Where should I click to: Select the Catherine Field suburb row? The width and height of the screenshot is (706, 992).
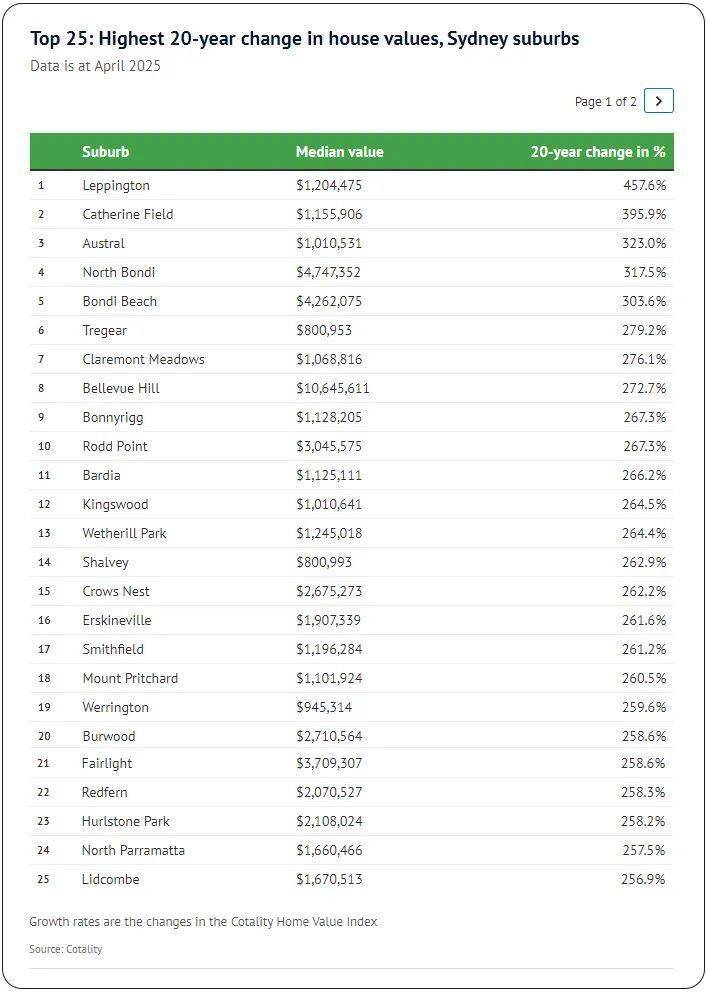coord(127,214)
